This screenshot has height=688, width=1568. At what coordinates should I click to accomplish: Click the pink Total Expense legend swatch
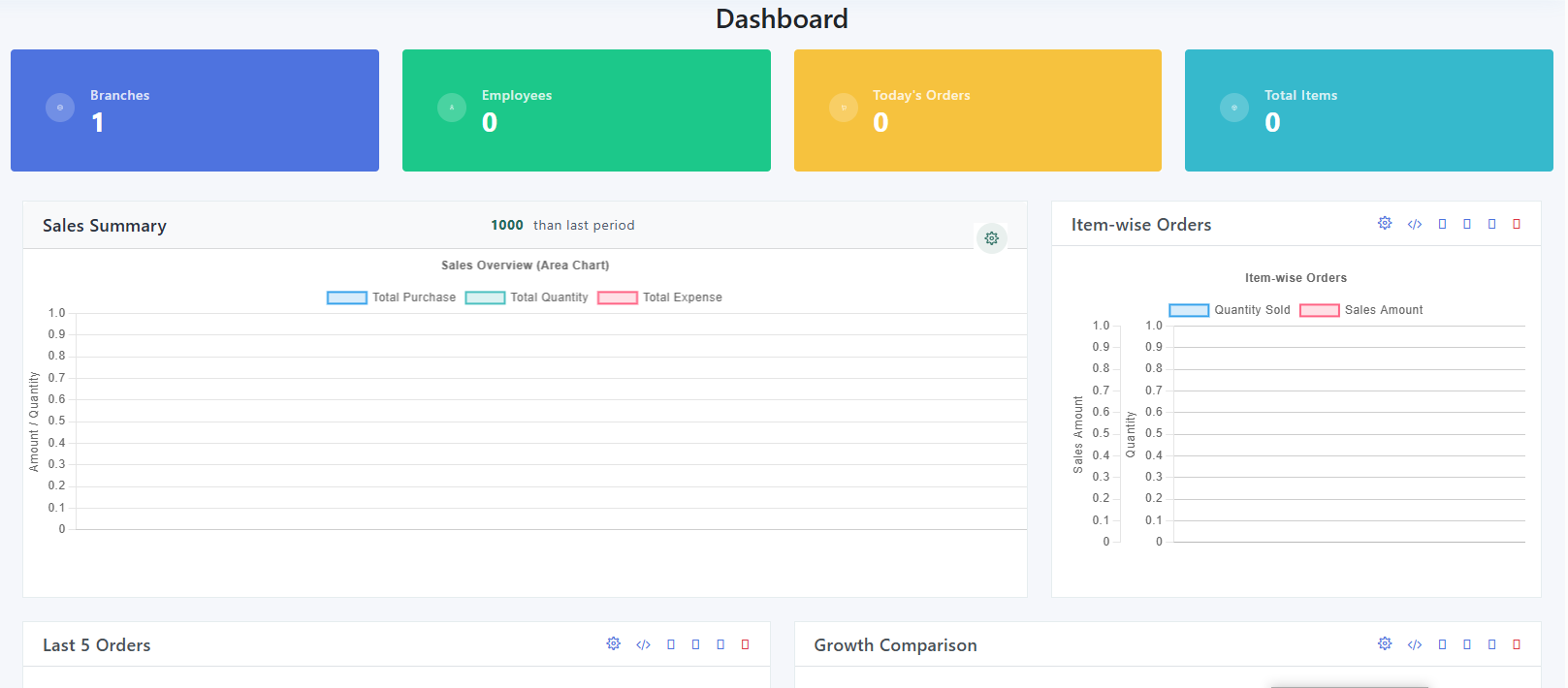pos(618,297)
